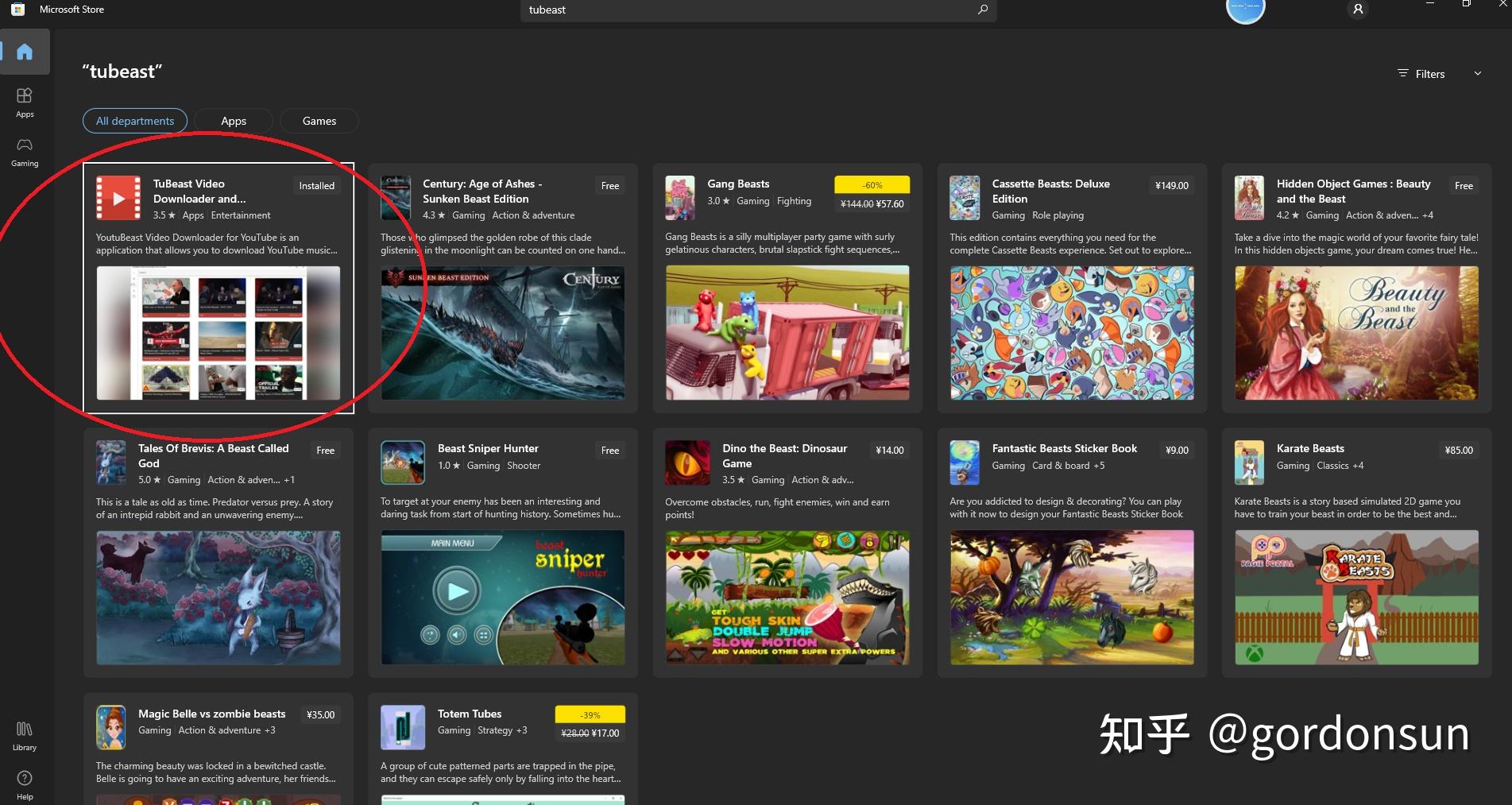This screenshot has width=1512, height=805.
Task: Click the TuBeast Video Downloader app icon
Action: (x=118, y=198)
